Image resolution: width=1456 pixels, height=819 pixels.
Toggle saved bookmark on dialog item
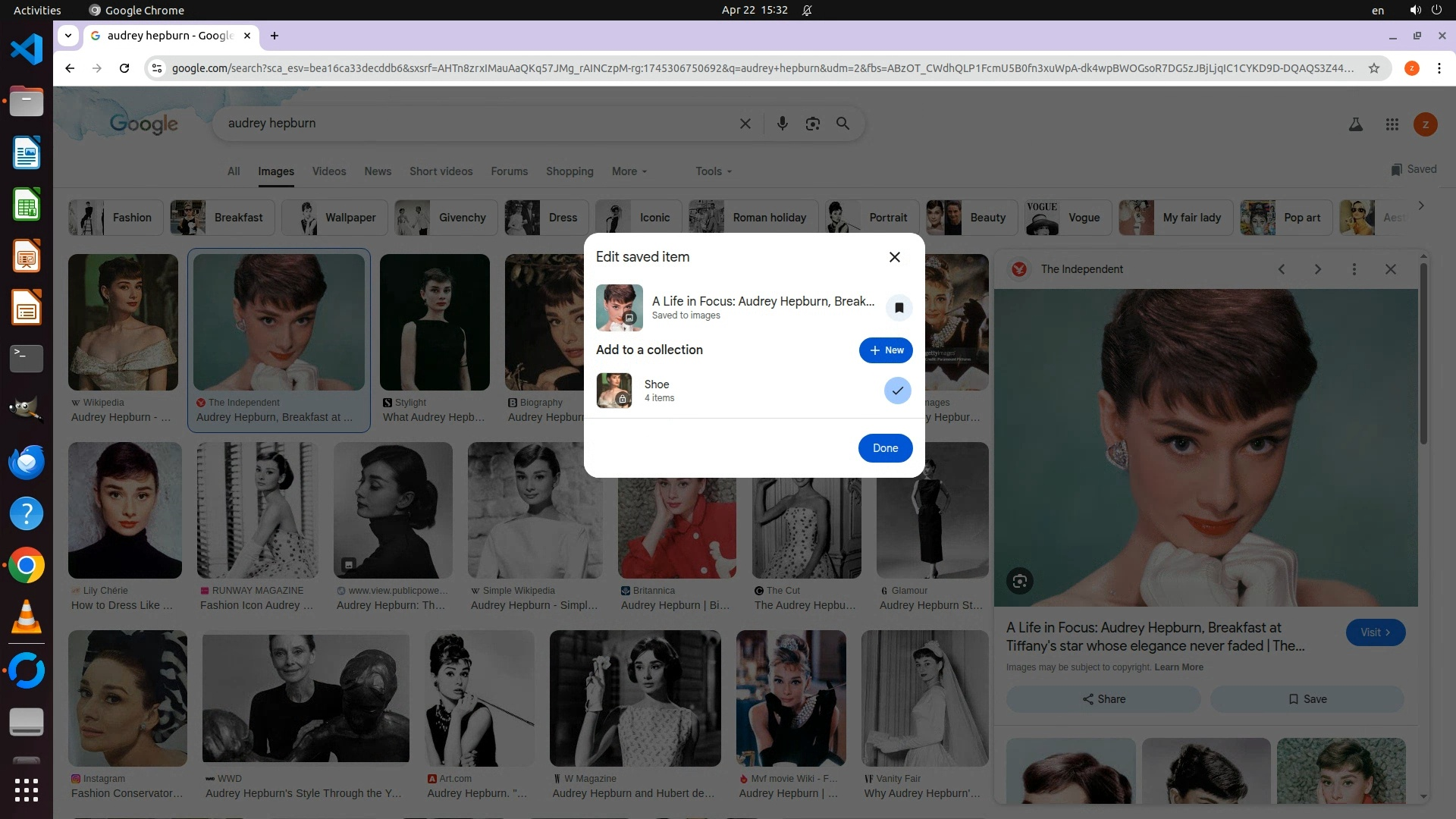click(x=899, y=308)
